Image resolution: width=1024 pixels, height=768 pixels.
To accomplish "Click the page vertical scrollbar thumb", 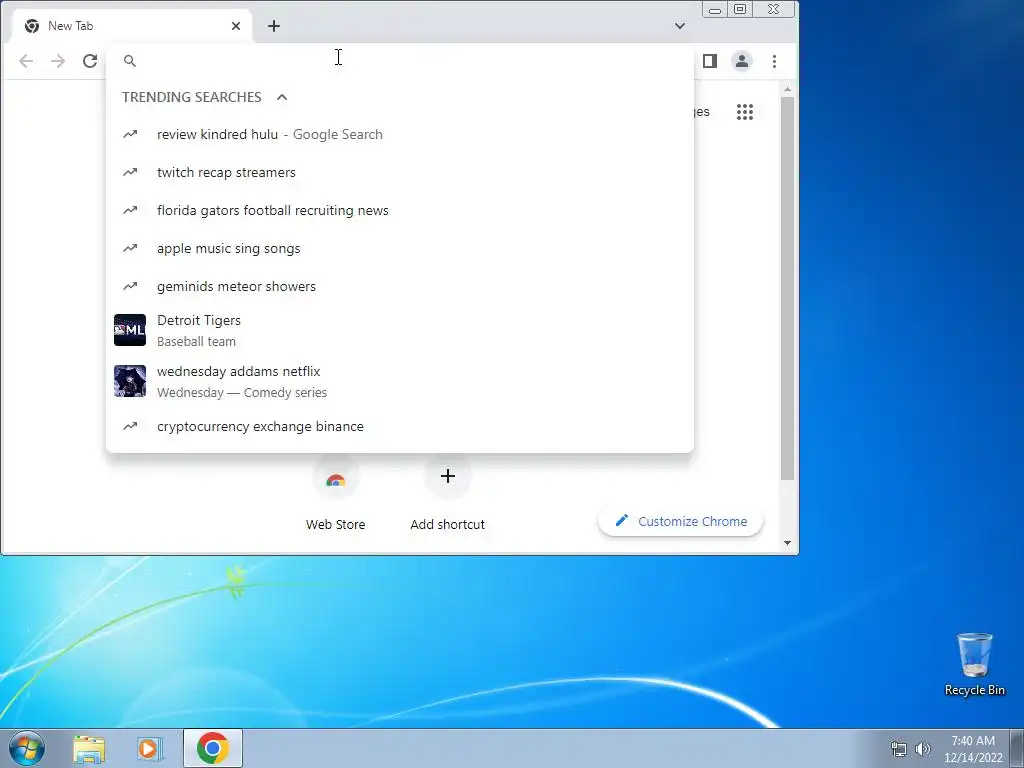I will [x=787, y=289].
